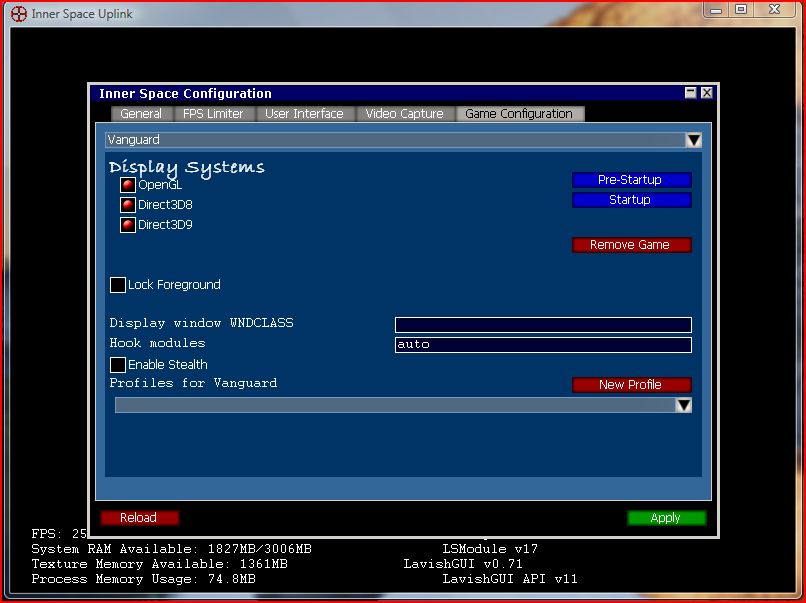Remove the Vanguard game entry
This screenshot has width=806, height=603.
[x=631, y=244]
